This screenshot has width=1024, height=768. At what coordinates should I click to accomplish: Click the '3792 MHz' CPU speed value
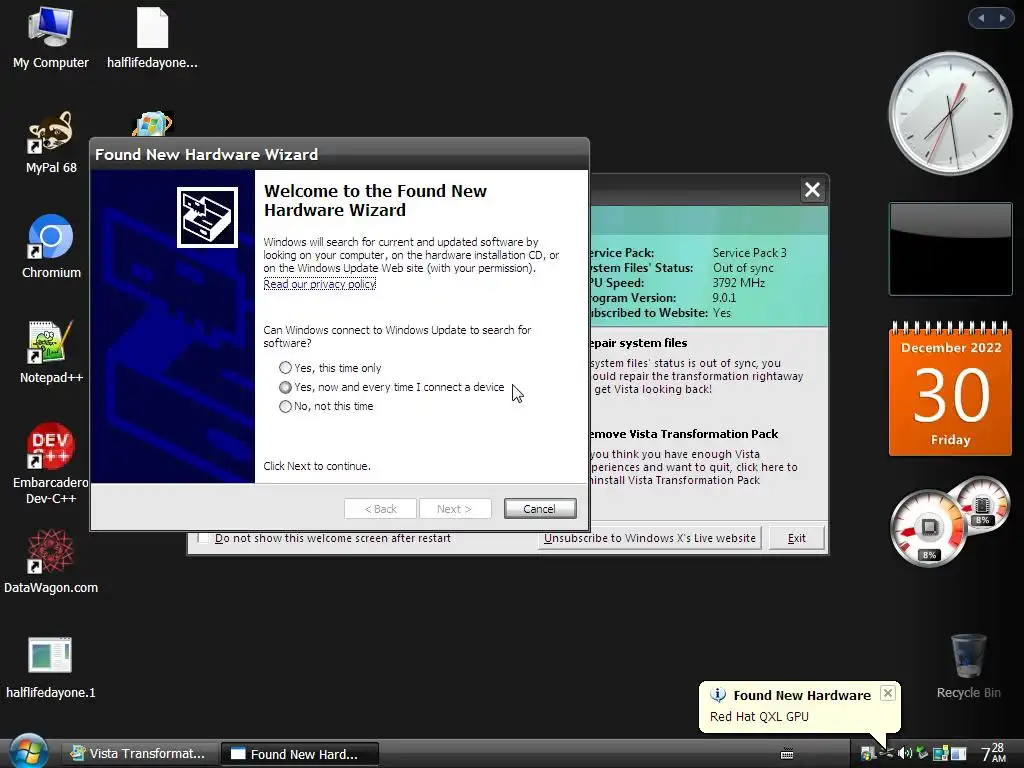click(x=739, y=283)
